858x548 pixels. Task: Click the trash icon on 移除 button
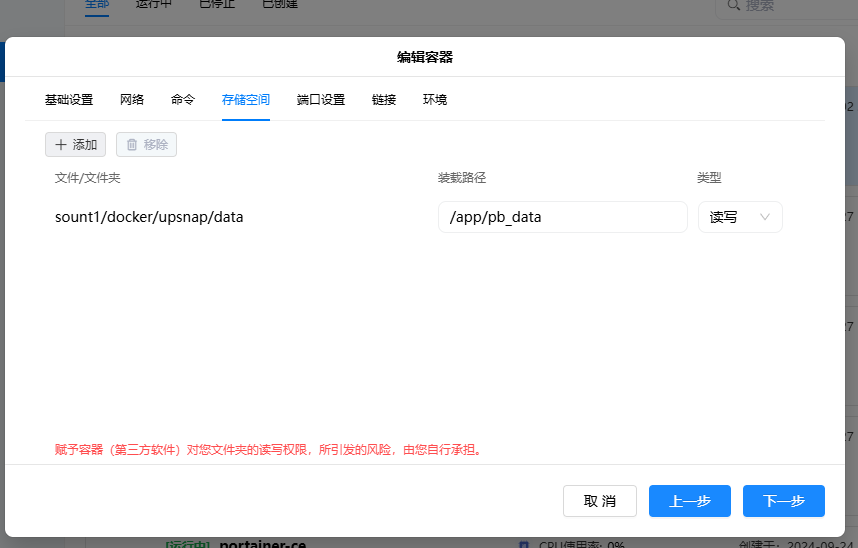132,145
